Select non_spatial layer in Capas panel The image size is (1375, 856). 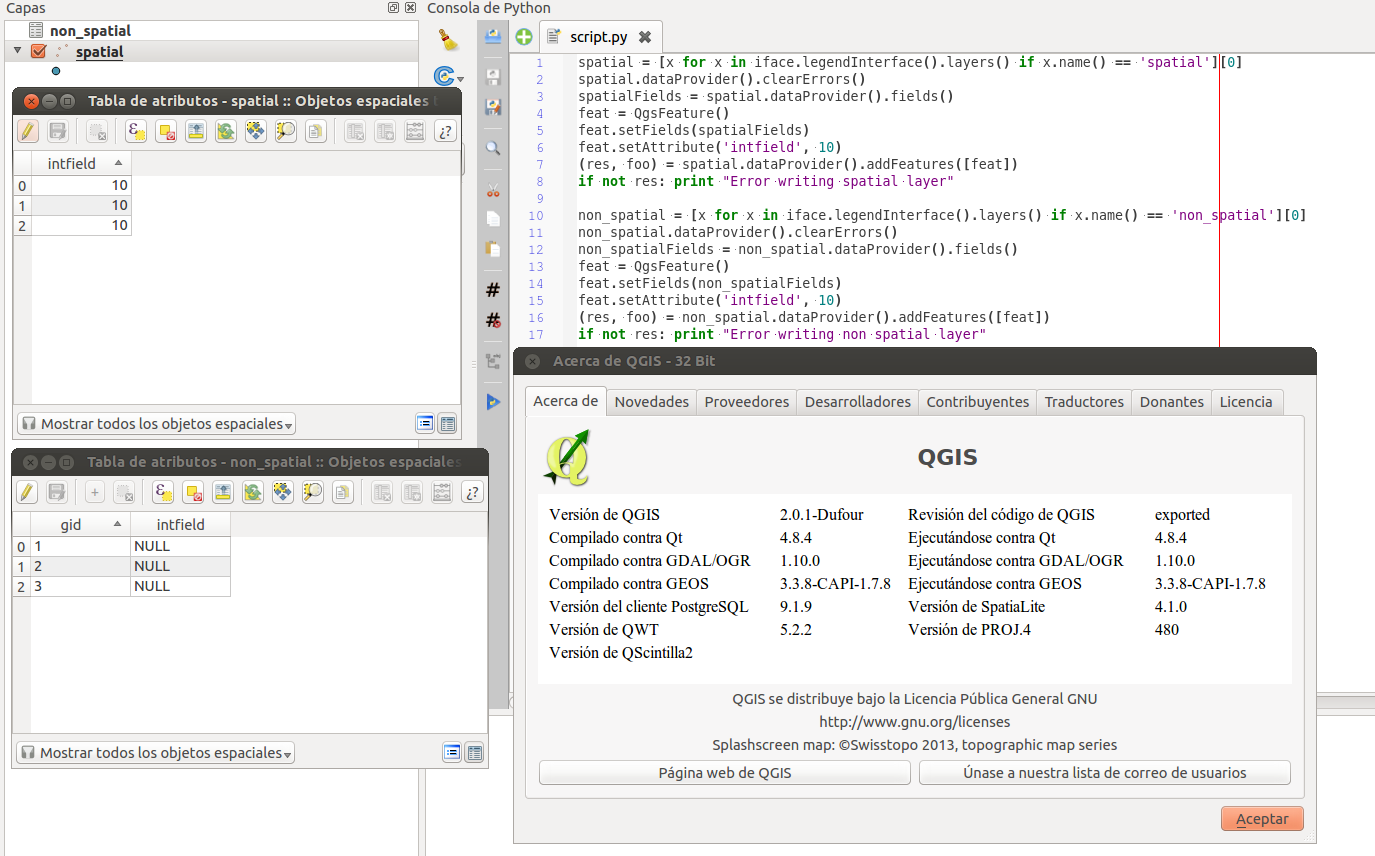tap(90, 31)
